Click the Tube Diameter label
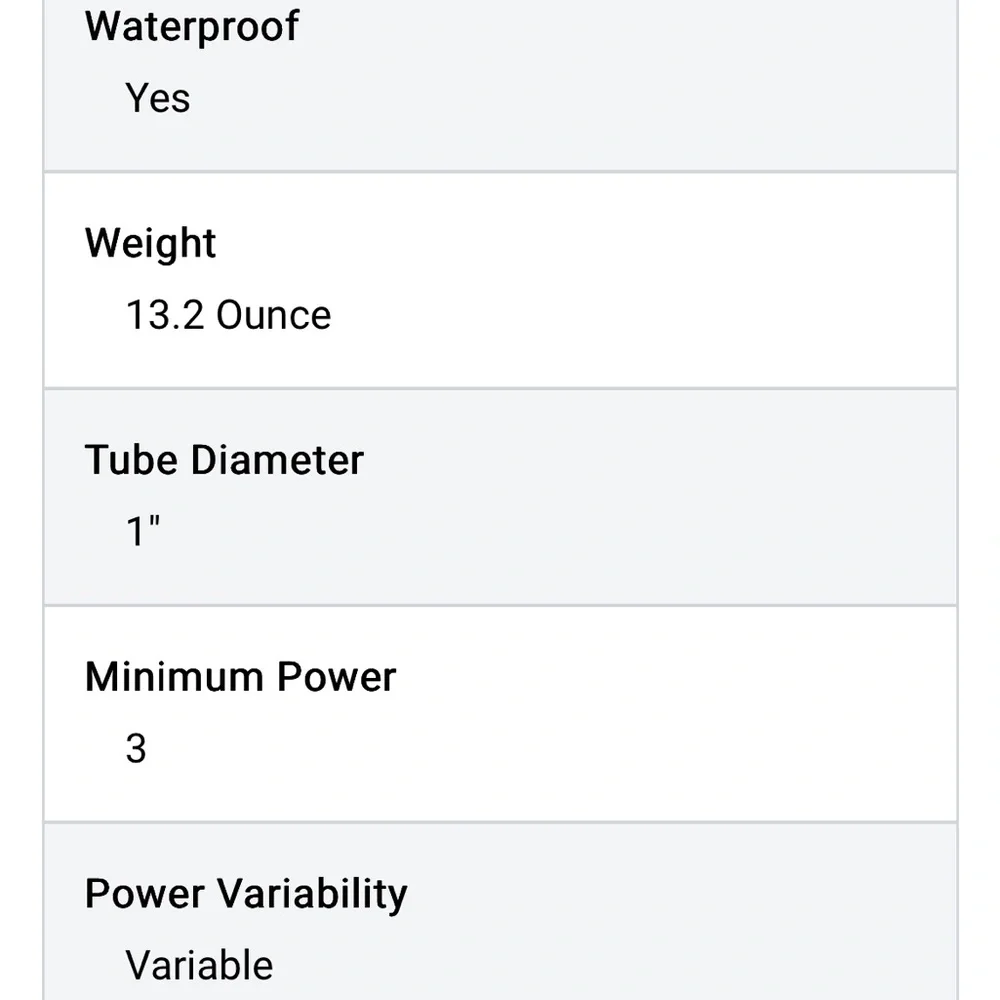This screenshot has width=1000, height=1000. click(224, 460)
